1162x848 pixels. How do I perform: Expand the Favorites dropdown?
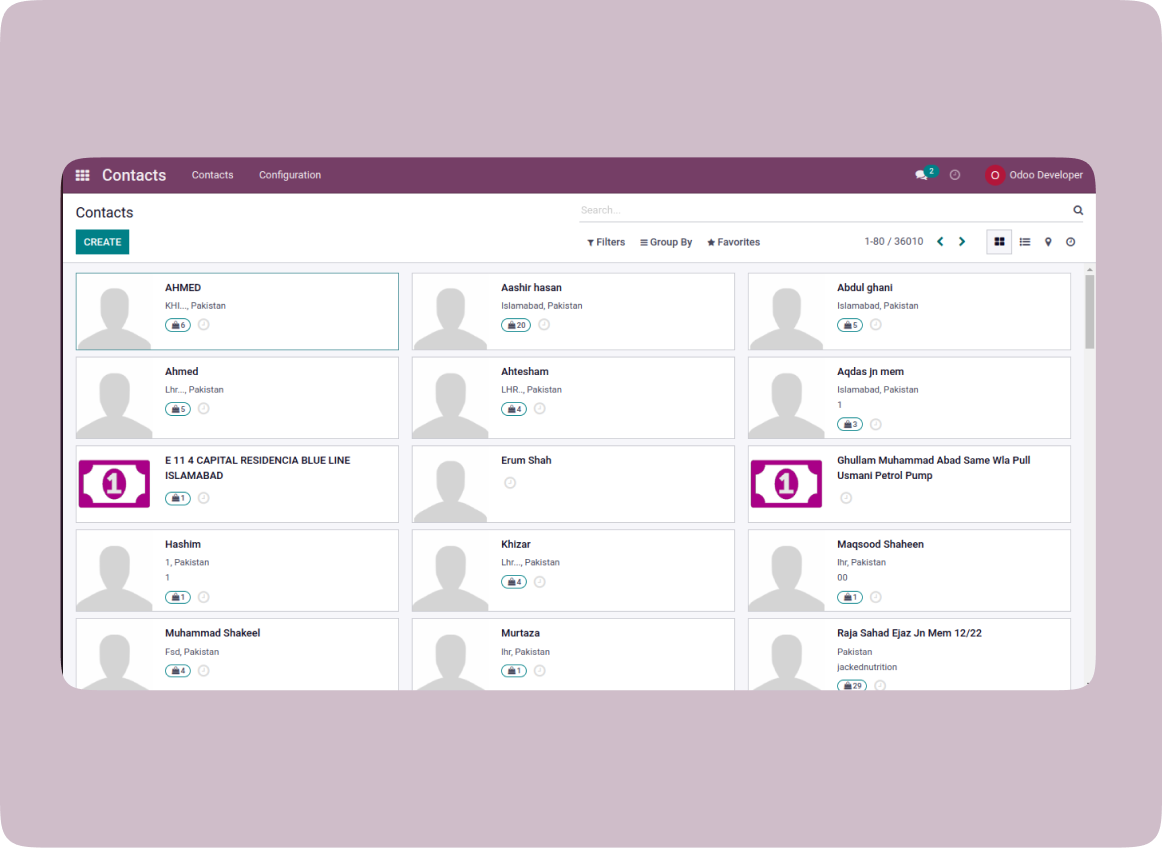point(733,242)
